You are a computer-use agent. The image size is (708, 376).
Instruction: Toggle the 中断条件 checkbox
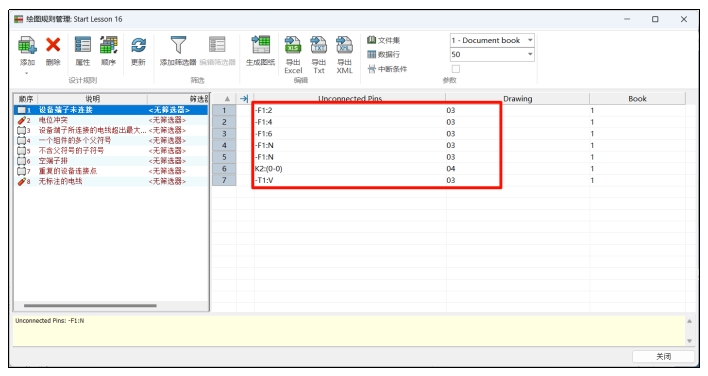point(456,69)
